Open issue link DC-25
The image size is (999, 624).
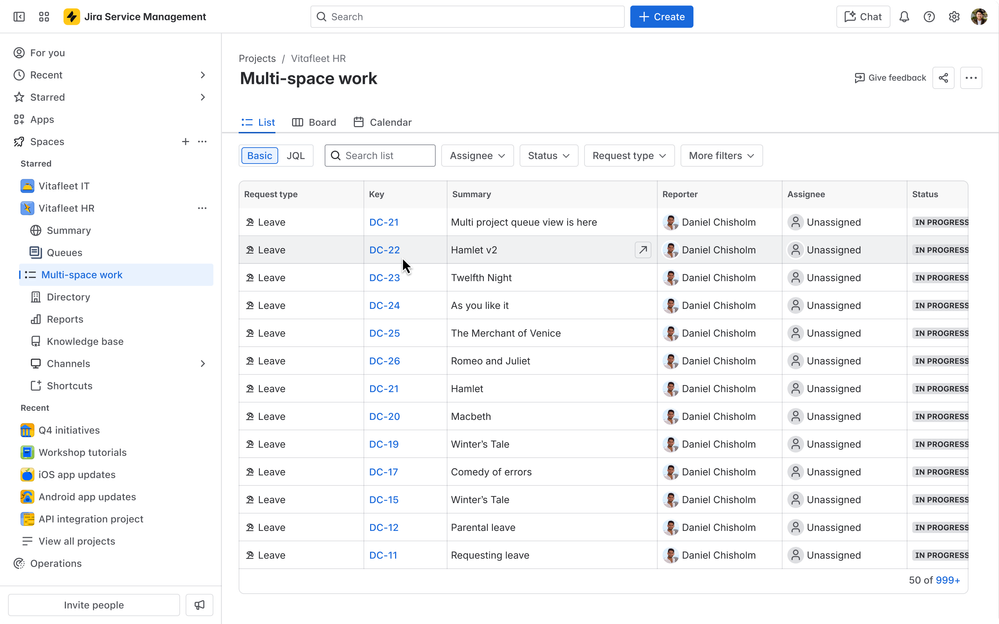tap(384, 333)
